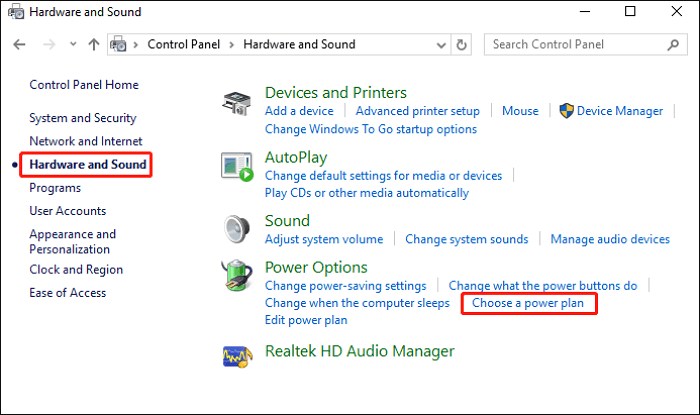Select System and Security in sidebar
This screenshot has height=415, width=700.
(x=82, y=118)
